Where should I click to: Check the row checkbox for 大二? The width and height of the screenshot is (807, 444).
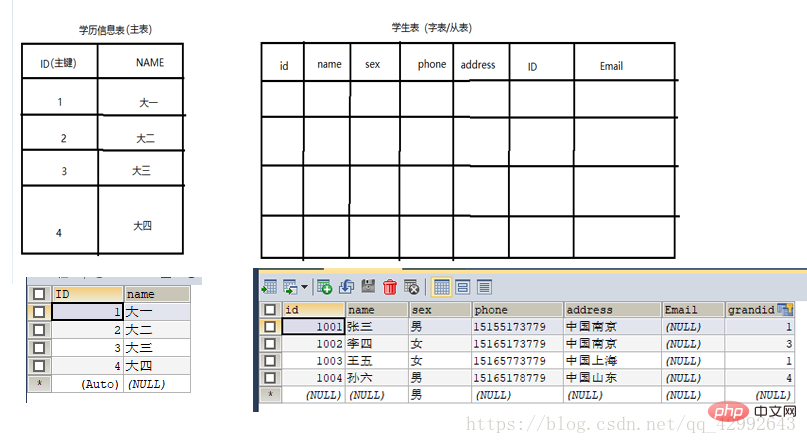point(39,330)
